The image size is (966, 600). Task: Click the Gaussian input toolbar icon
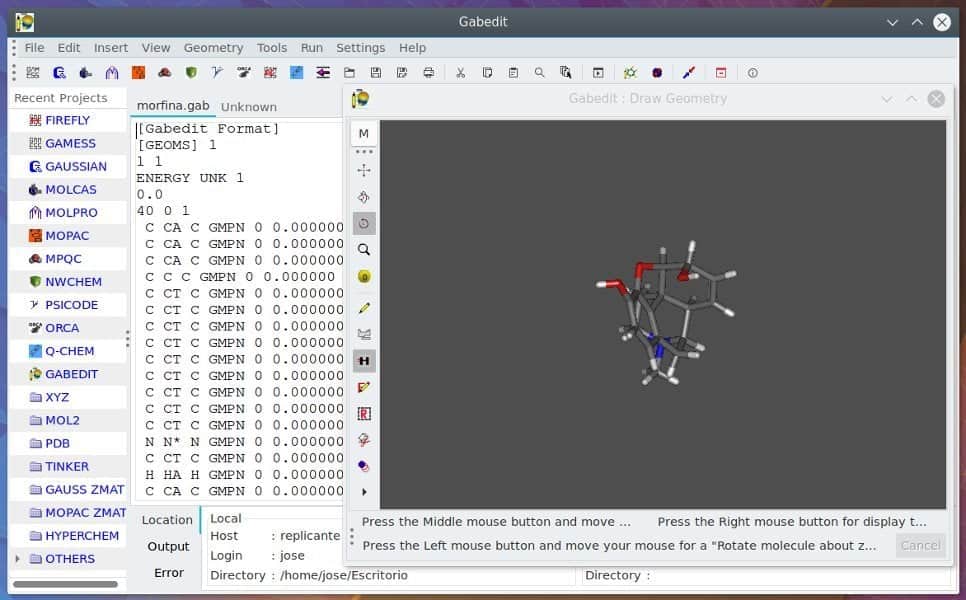coord(59,73)
